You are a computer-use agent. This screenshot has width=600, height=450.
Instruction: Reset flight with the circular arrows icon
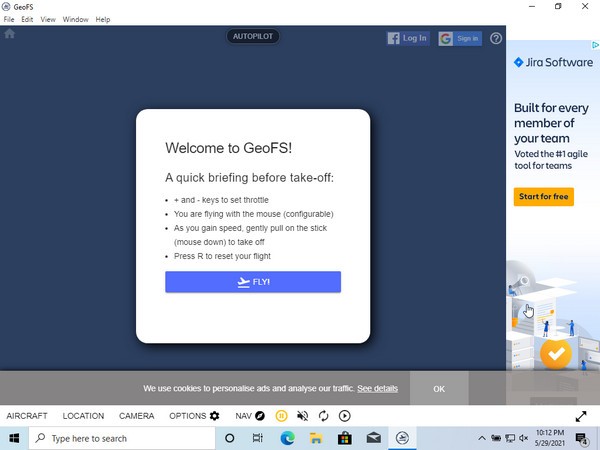[324, 416]
